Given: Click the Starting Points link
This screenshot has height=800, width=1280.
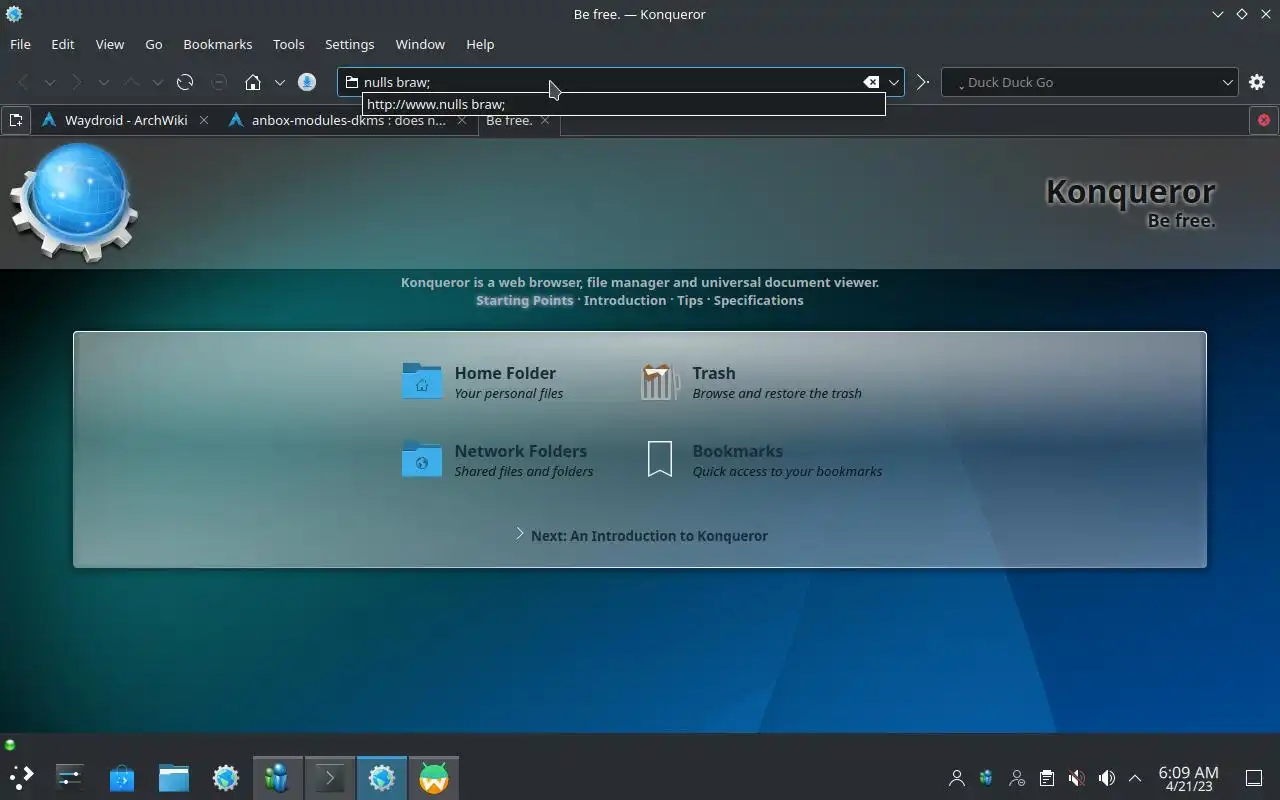Looking at the screenshot, I should click(x=524, y=300).
